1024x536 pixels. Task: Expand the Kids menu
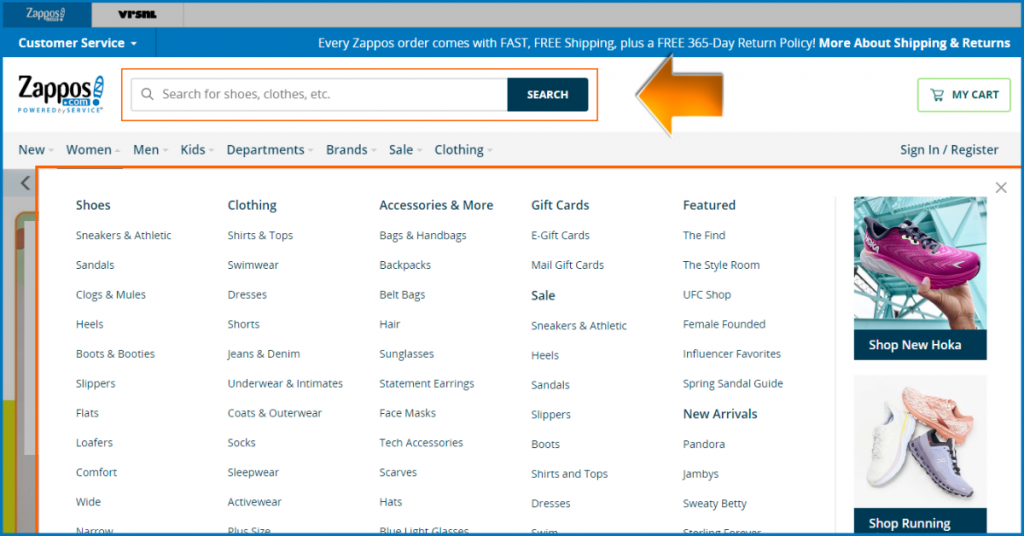[x=197, y=150]
